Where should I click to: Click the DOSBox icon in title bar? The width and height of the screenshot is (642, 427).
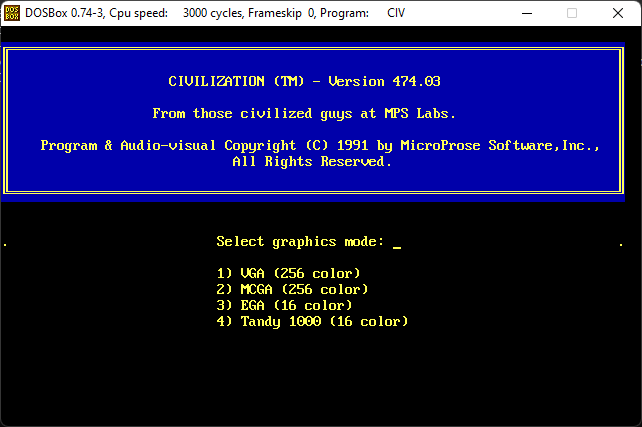click(x=13, y=14)
